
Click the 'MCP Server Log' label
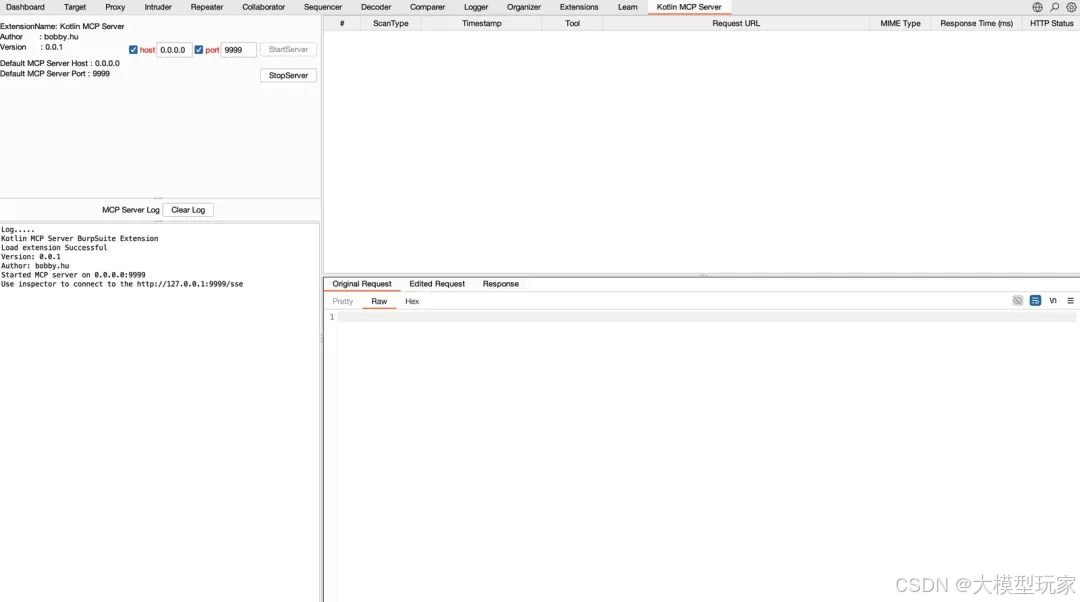[x=131, y=210]
